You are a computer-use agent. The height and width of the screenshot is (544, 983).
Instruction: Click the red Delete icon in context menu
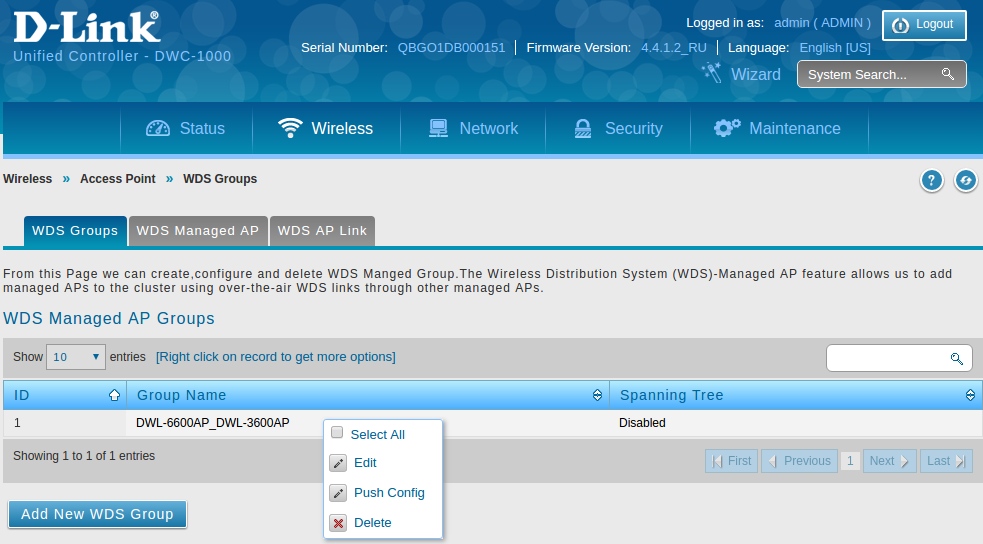(x=338, y=523)
